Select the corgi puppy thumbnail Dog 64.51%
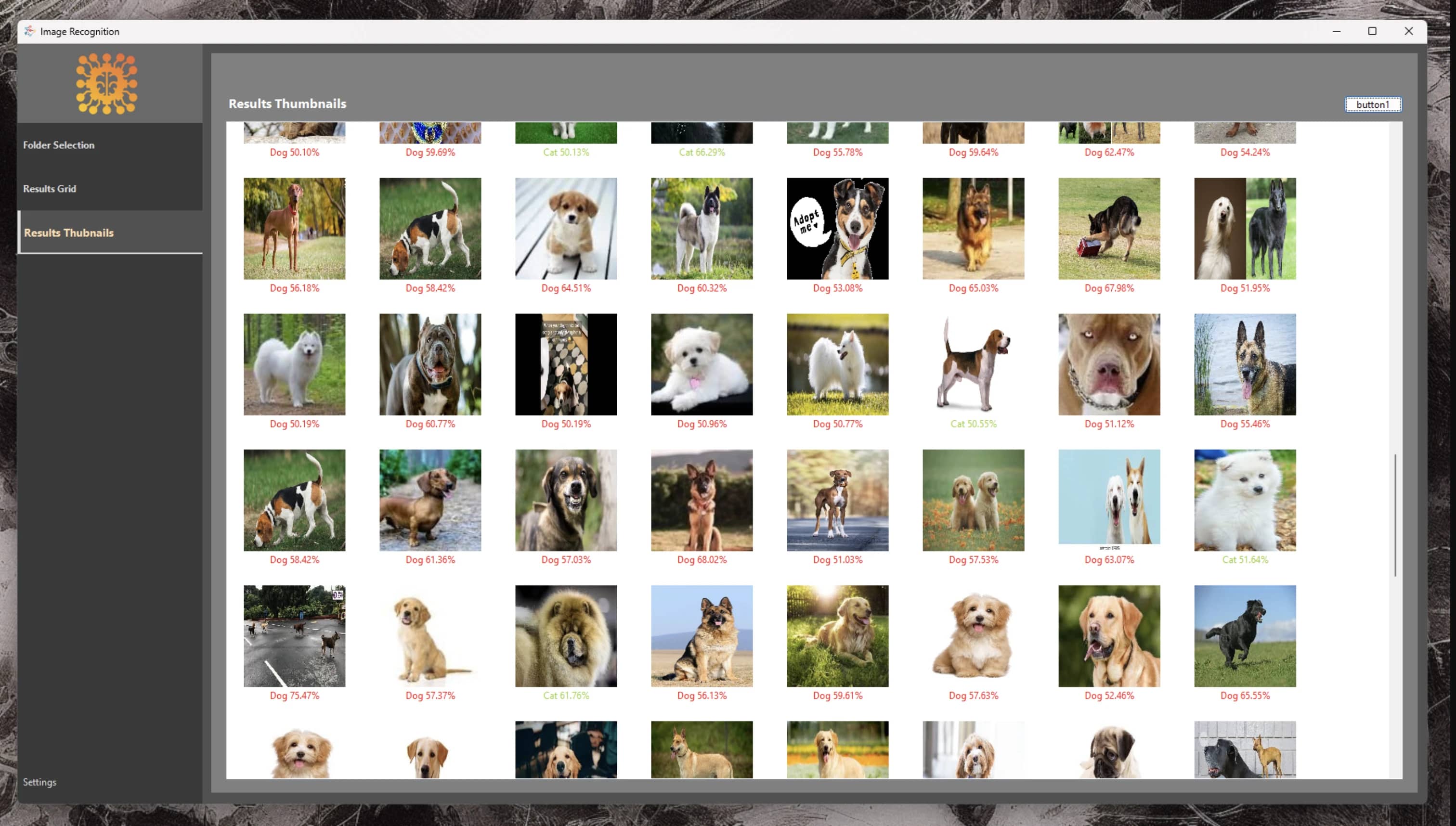Image resolution: width=1456 pixels, height=826 pixels. pos(566,229)
